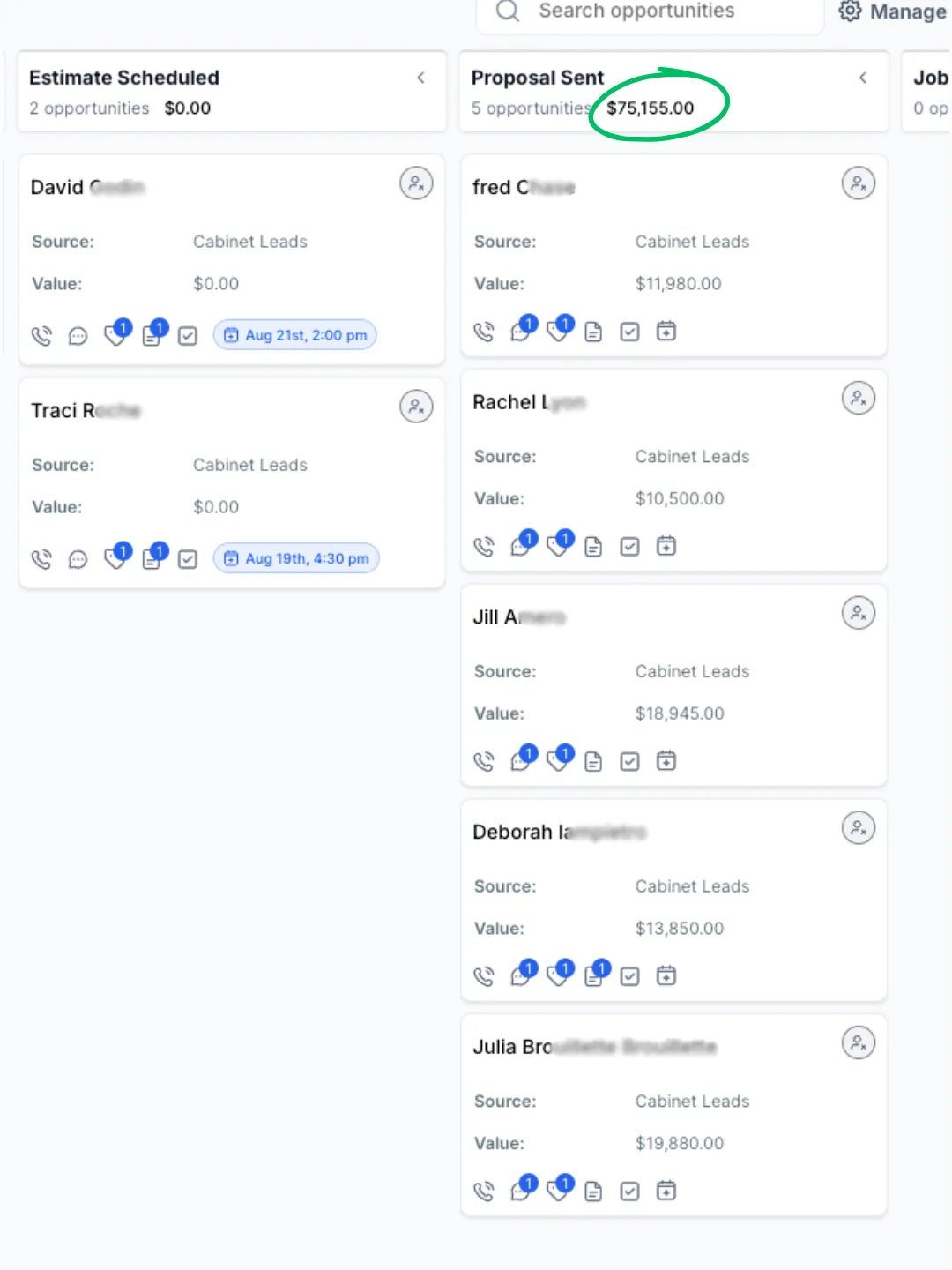Open the assign owner icon on Deborah's card

coord(859,828)
